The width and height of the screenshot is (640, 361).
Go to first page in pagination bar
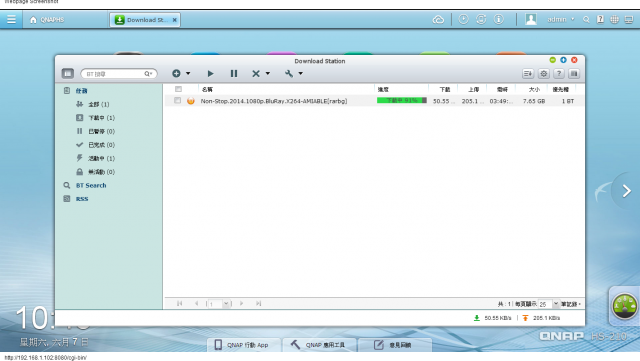pos(180,303)
